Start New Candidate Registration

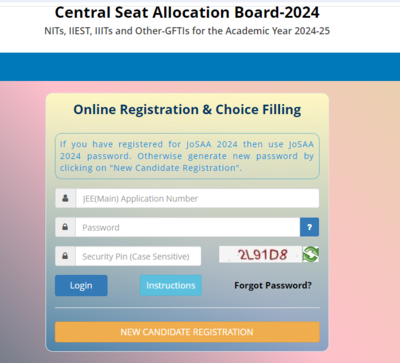pos(187,332)
